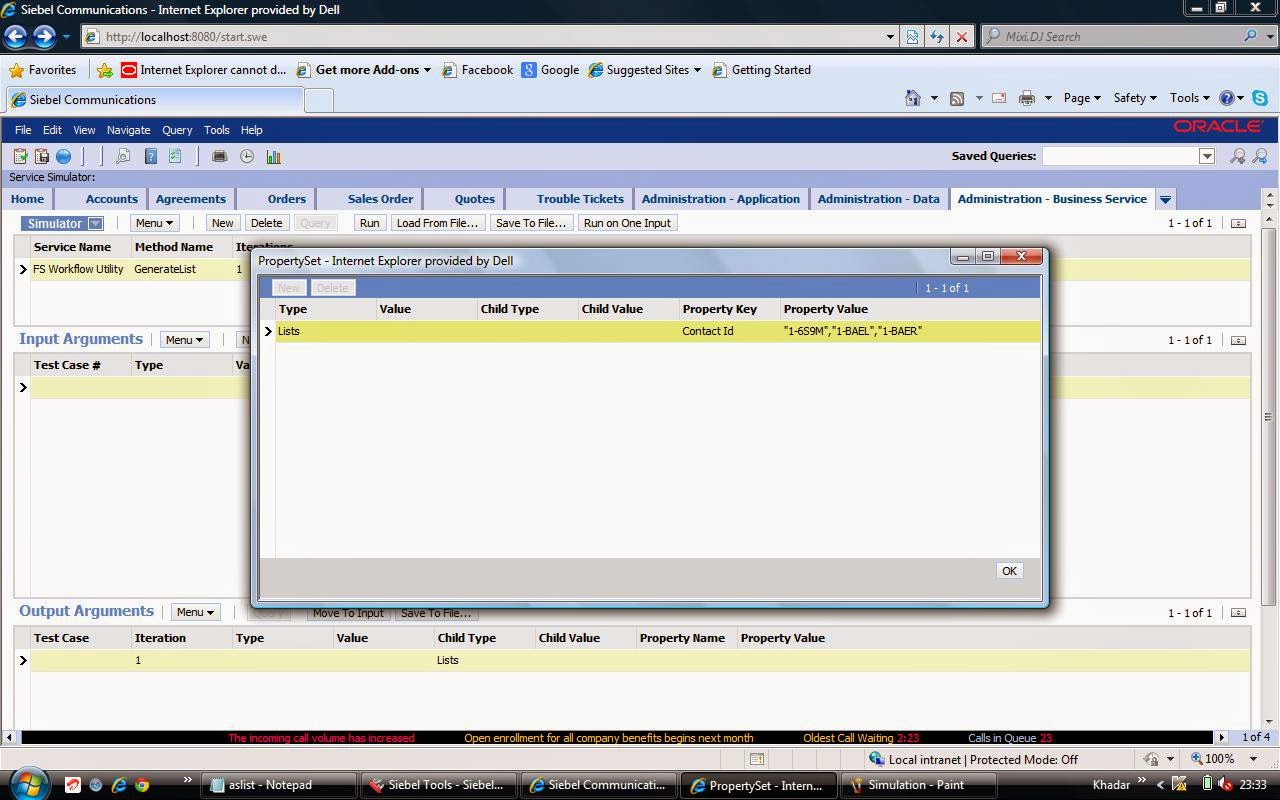Click the Internet Explorer Help icon
Screen dimensions: 1280x800
pos(1227,98)
